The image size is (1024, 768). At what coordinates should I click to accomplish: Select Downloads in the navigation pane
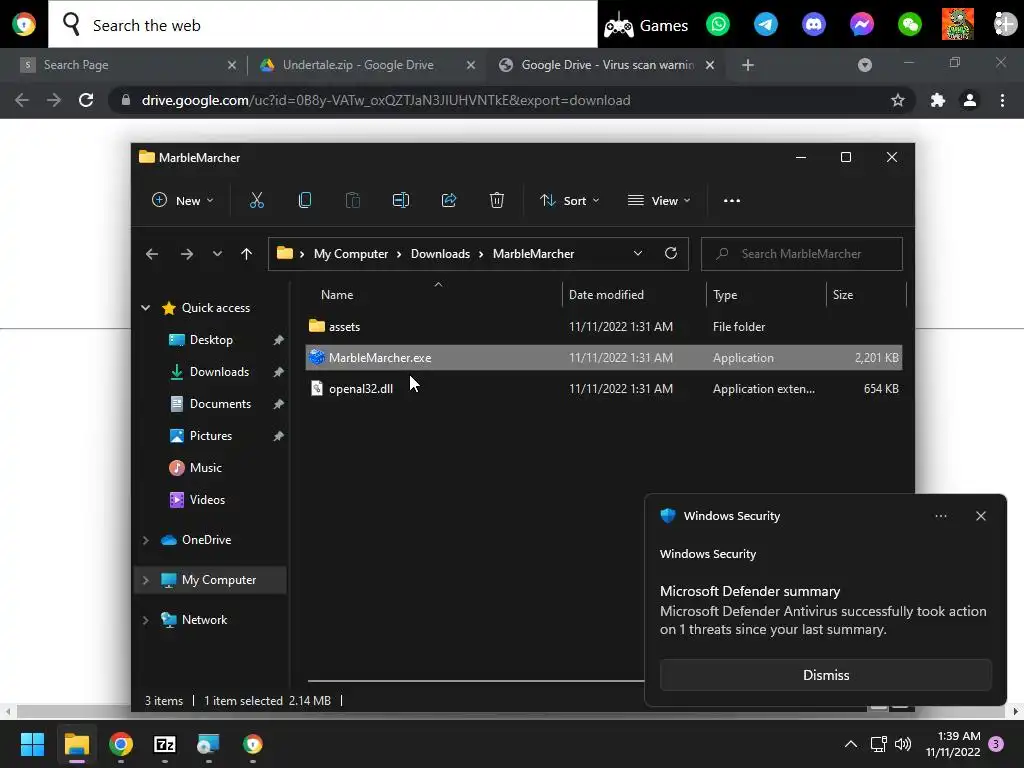[219, 372]
